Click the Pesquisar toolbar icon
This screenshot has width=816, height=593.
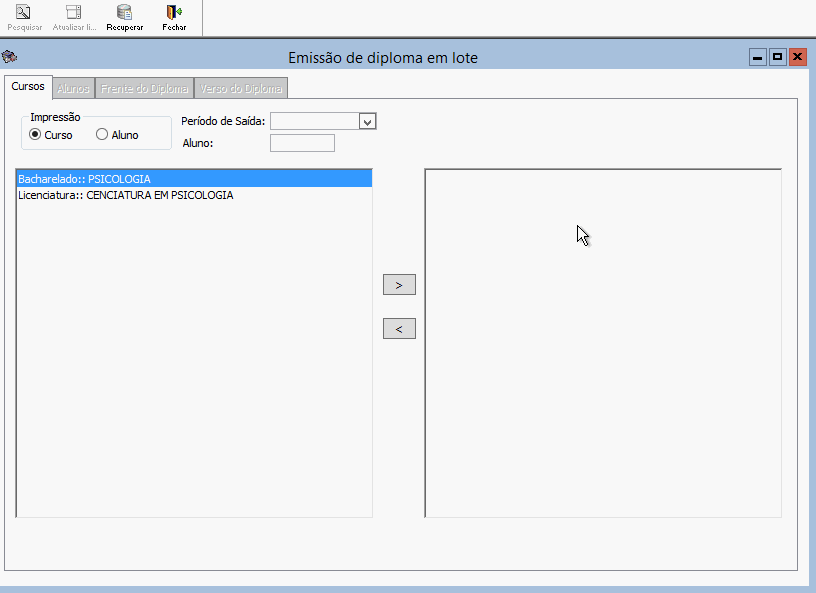click(x=22, y=13)
